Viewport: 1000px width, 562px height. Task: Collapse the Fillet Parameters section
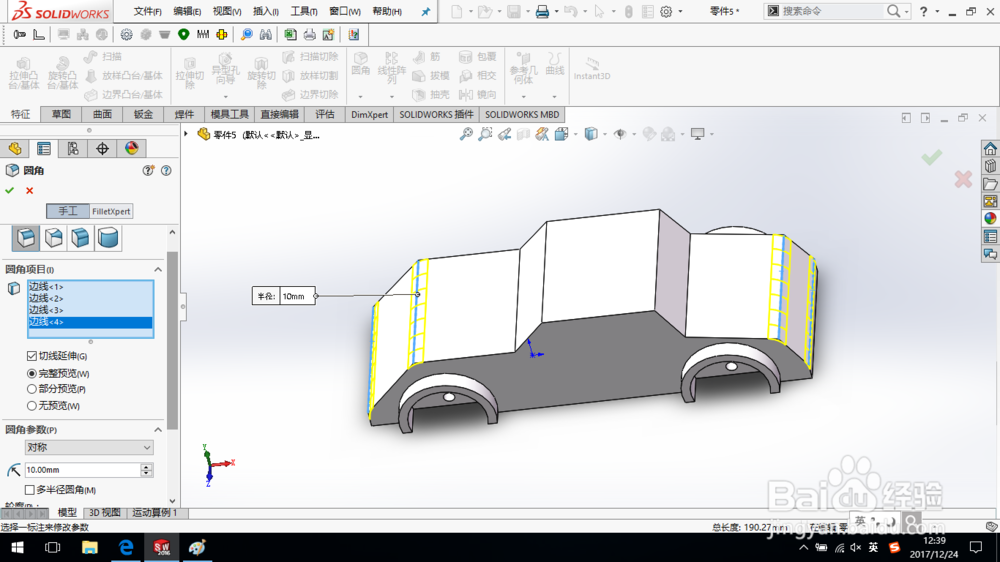point(158,430)
